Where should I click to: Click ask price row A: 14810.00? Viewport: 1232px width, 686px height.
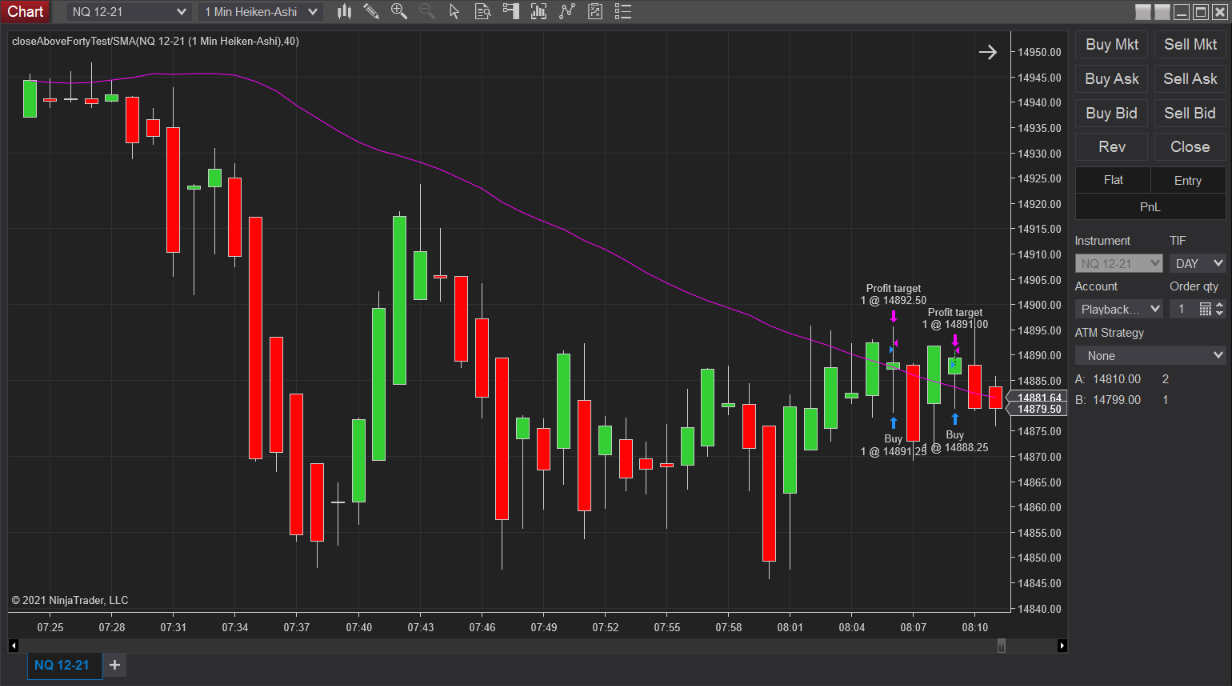(x=1122, y=379)
